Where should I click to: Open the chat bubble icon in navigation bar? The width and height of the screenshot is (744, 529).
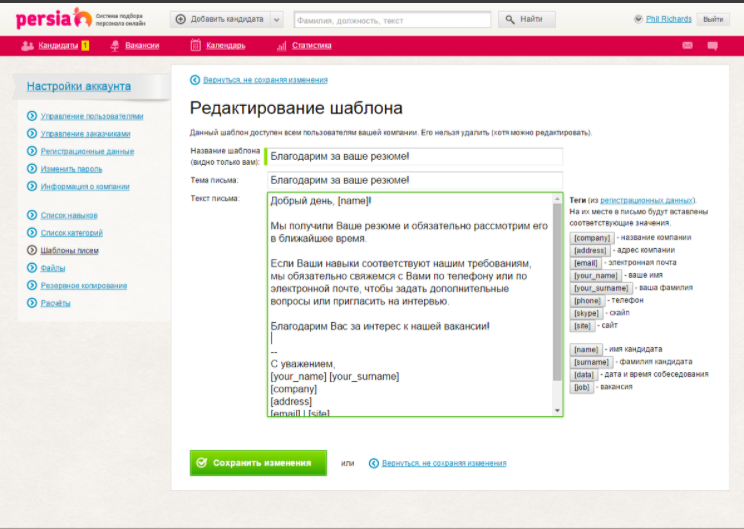pos(712,46)
